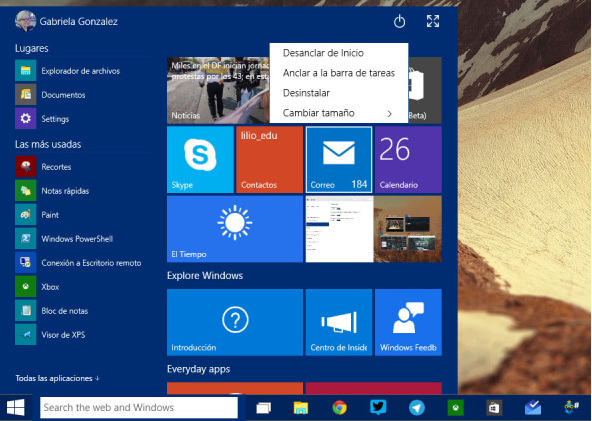Select Desanclar de Inicio
The image size is (592, 421).
tap(339, 53)
